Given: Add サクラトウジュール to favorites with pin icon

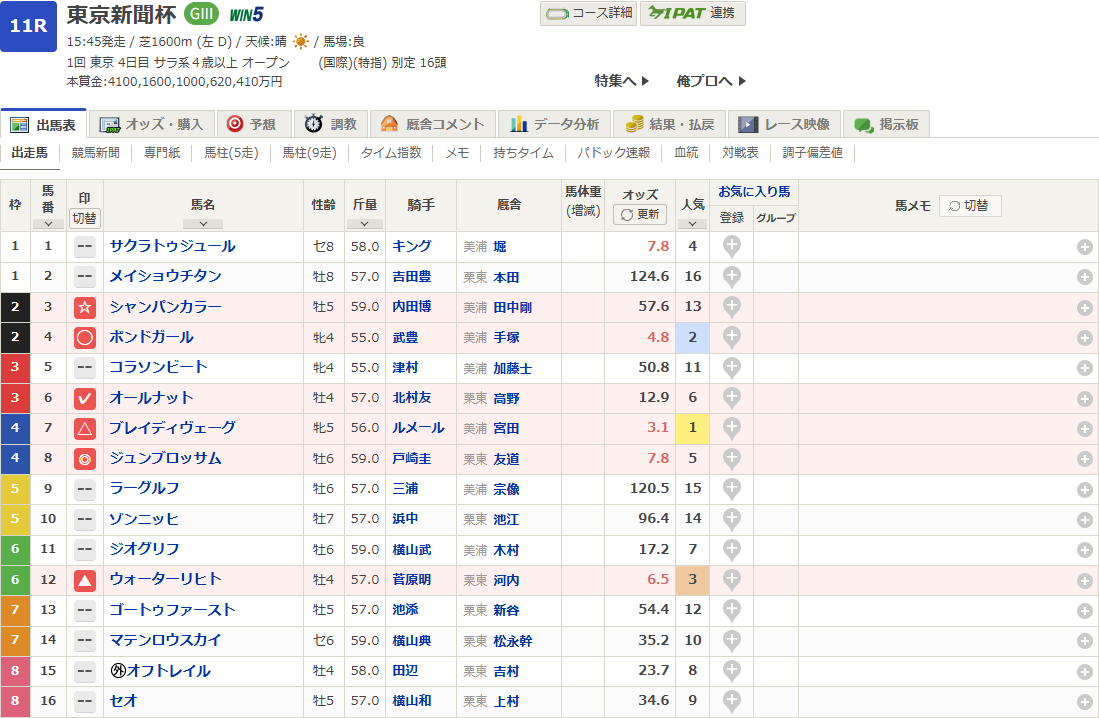Looking at the screenshot, I should 732,246.
